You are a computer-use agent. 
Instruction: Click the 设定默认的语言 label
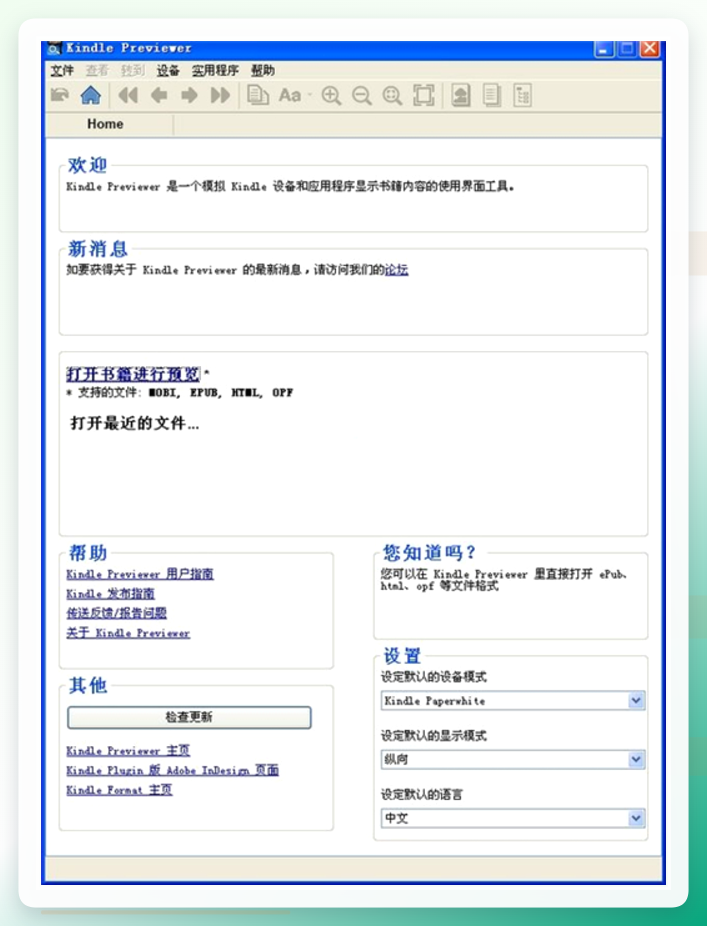click(x=422, y=795)
